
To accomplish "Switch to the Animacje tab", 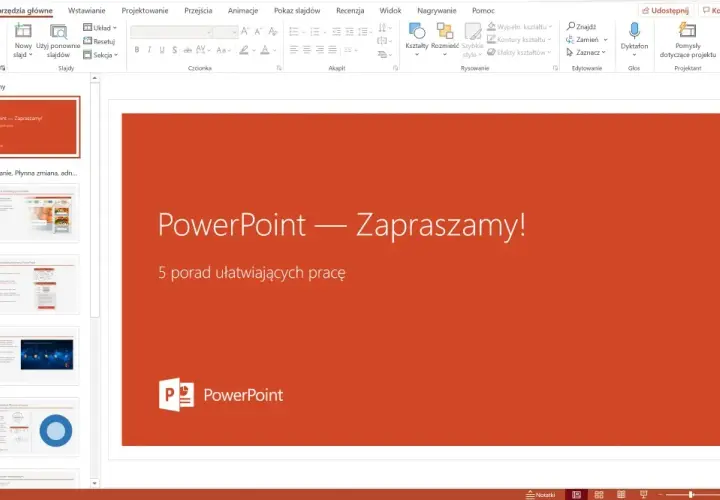I will click(243, 10).
